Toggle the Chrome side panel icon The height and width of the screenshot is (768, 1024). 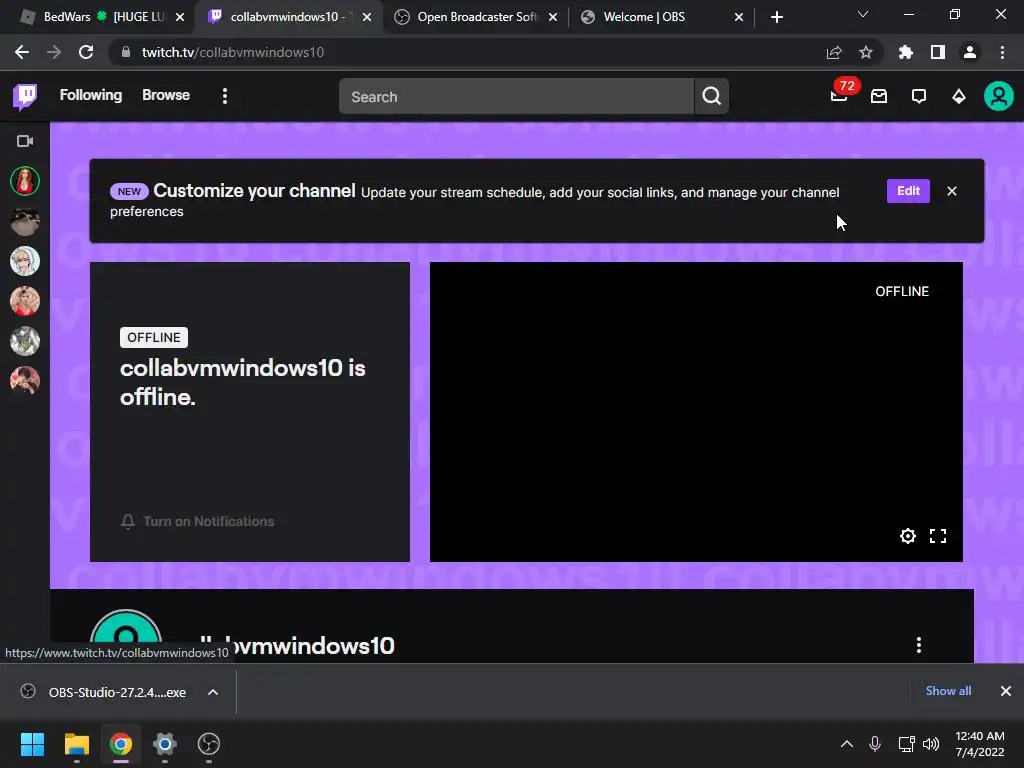click(x=938, y=52)
